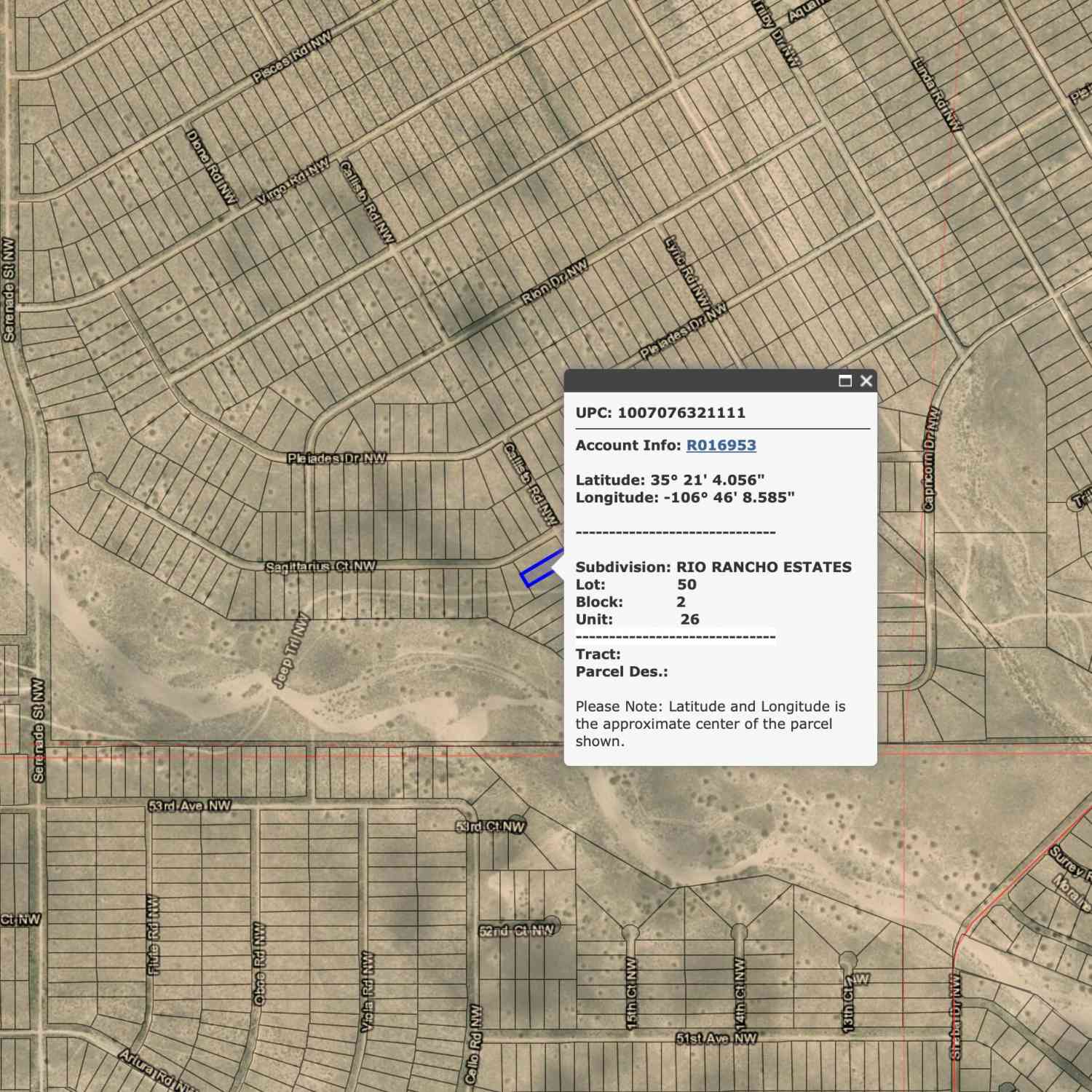Screen dimensions: 1092x1092
Task: Maximize the parcel info popup
Action: [x=845, y=381]
